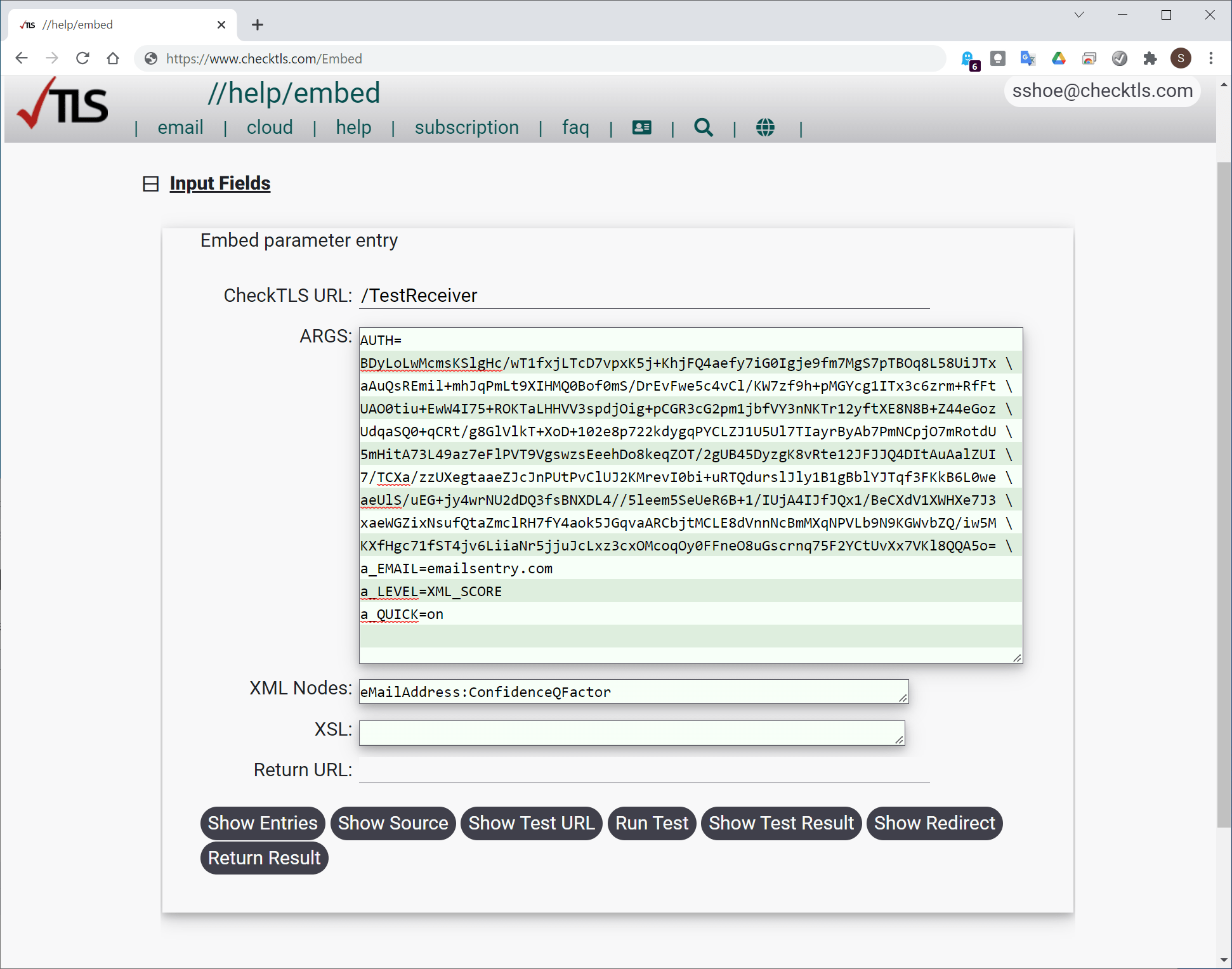Image resolution: width=1232 pixels, height=969 pixels.
Task: Open the Extensions puzzle piece icon
Action: [x=1150, y=58]
